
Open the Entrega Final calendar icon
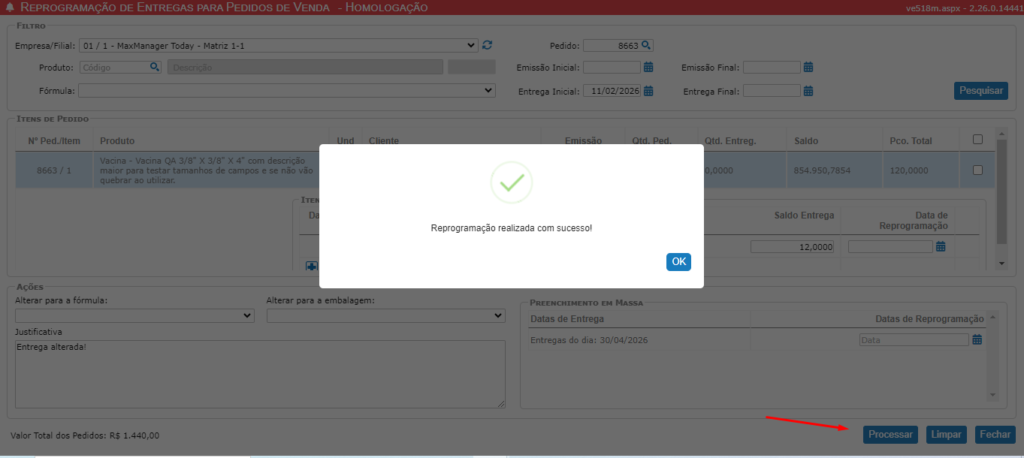tap(808, 91)
